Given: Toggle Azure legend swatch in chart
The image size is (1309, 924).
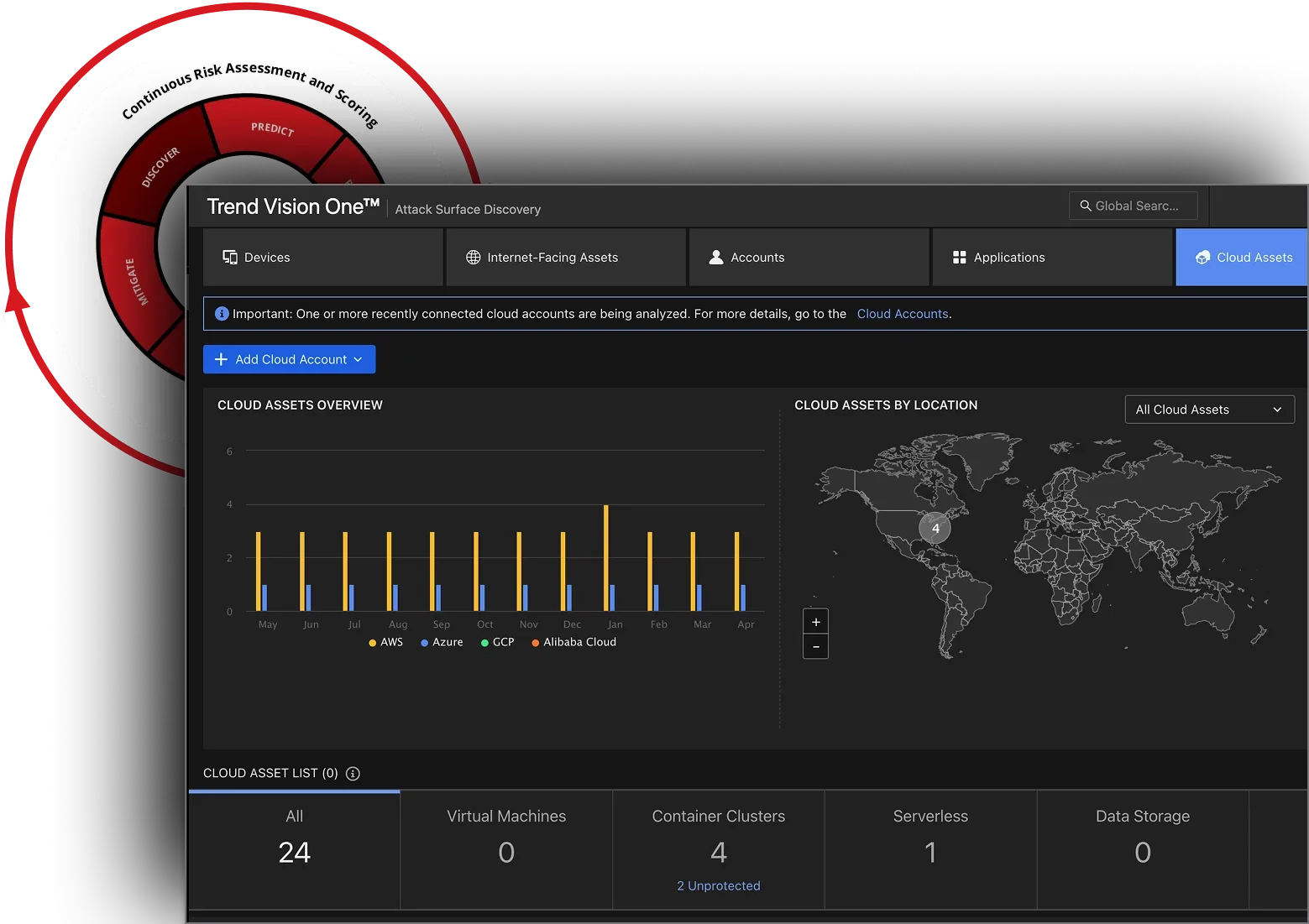Looking at the screenshot, I should [x=424, y=643].
